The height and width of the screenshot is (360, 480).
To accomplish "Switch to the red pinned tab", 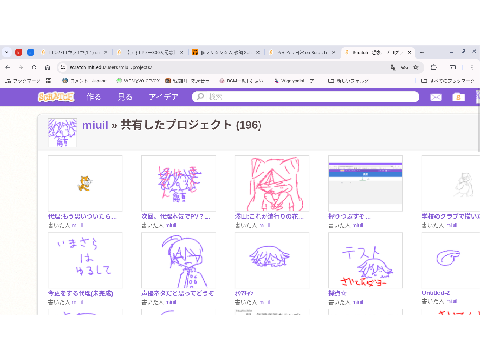I will [18, 52].
